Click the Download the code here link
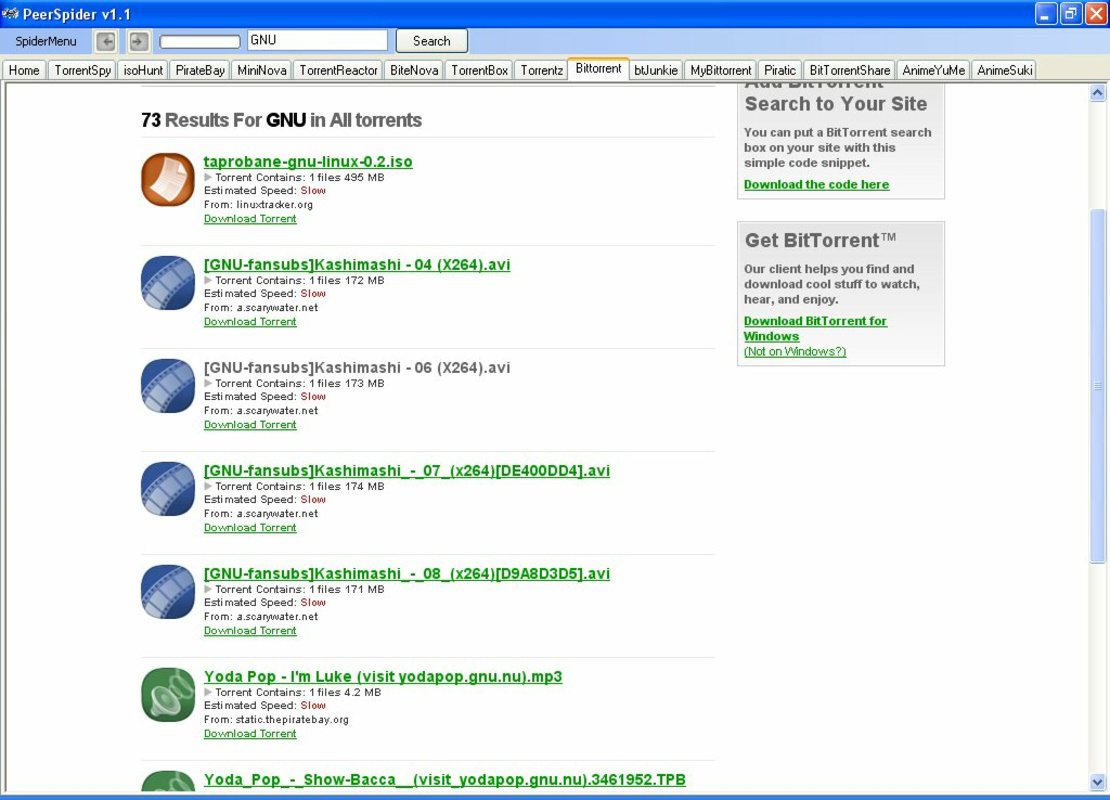The image size is (1110, 800). click(x=816, y=185)
